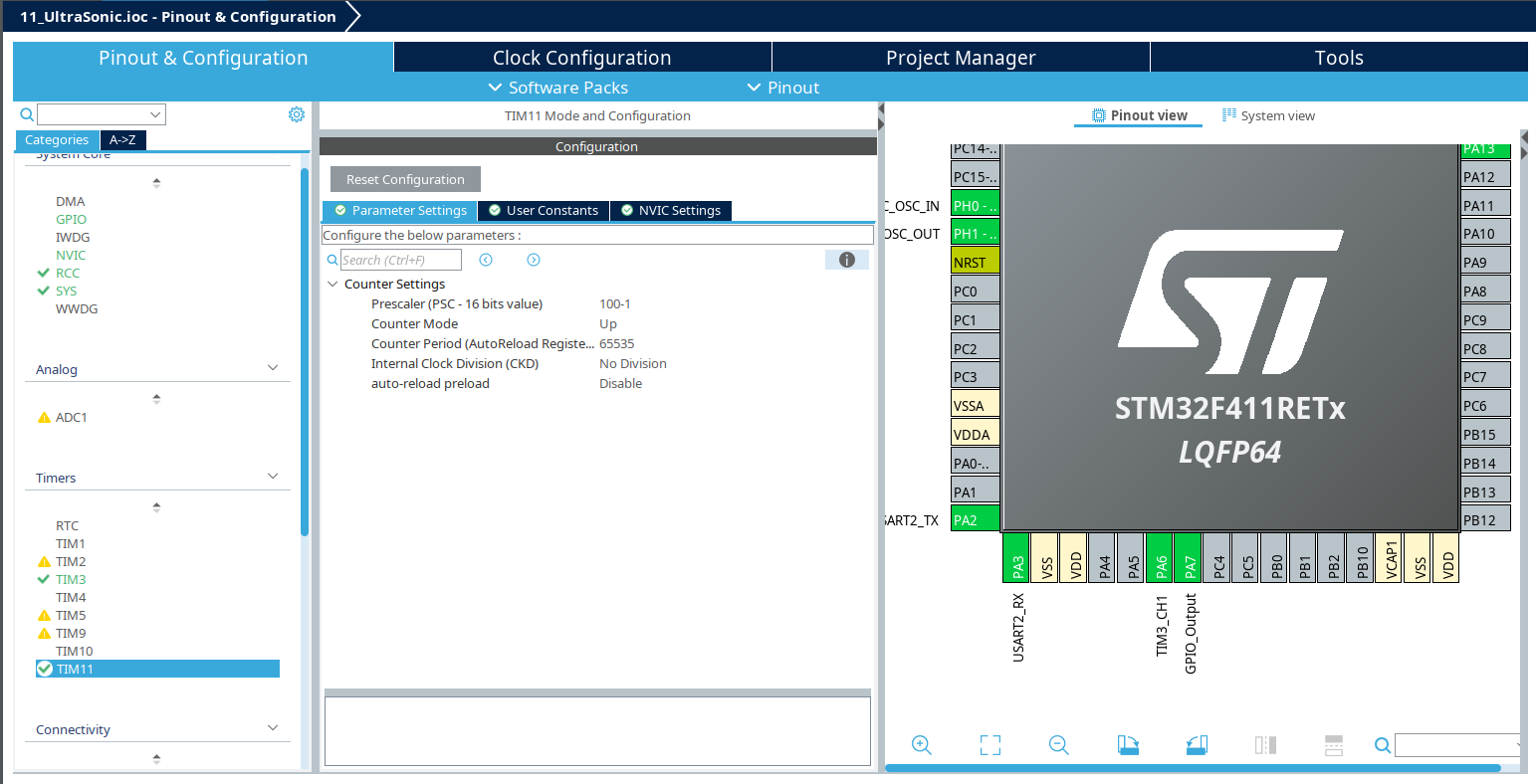Edit the Prescaler value 100-1
Screen dimensions: 1536x784
tap(614, 303)
